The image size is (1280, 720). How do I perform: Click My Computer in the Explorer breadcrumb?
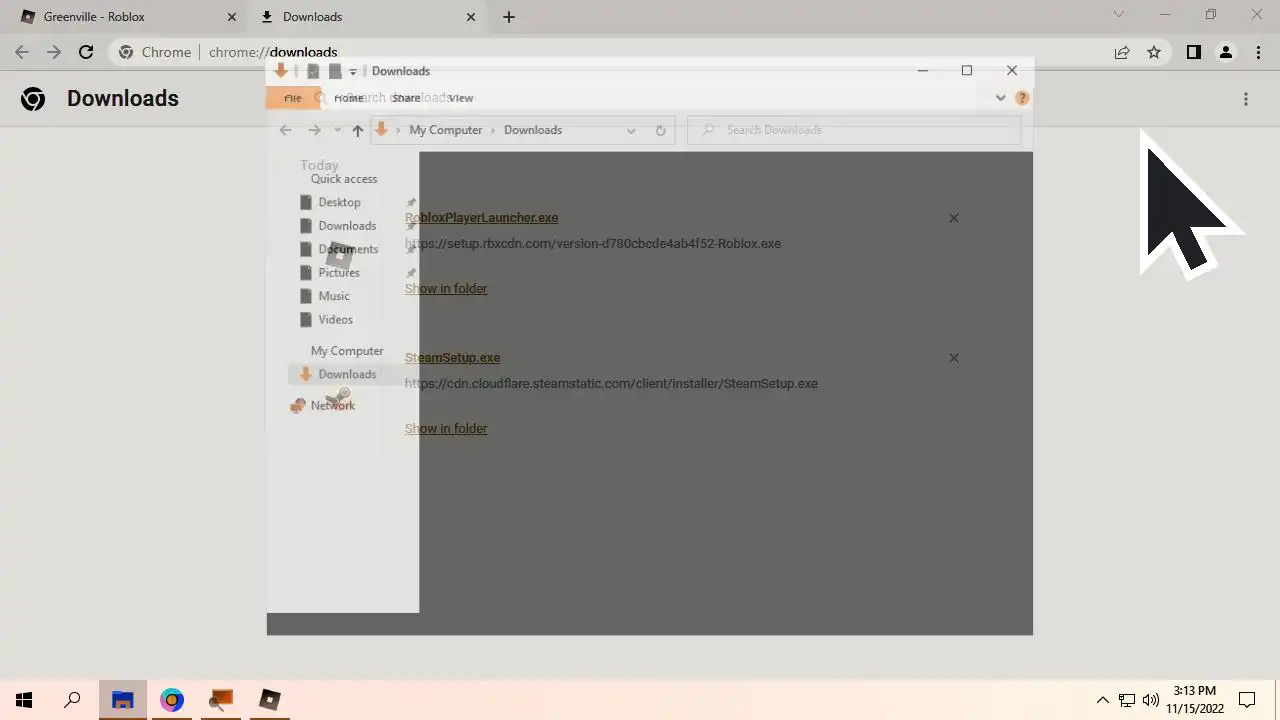[446, 130]
